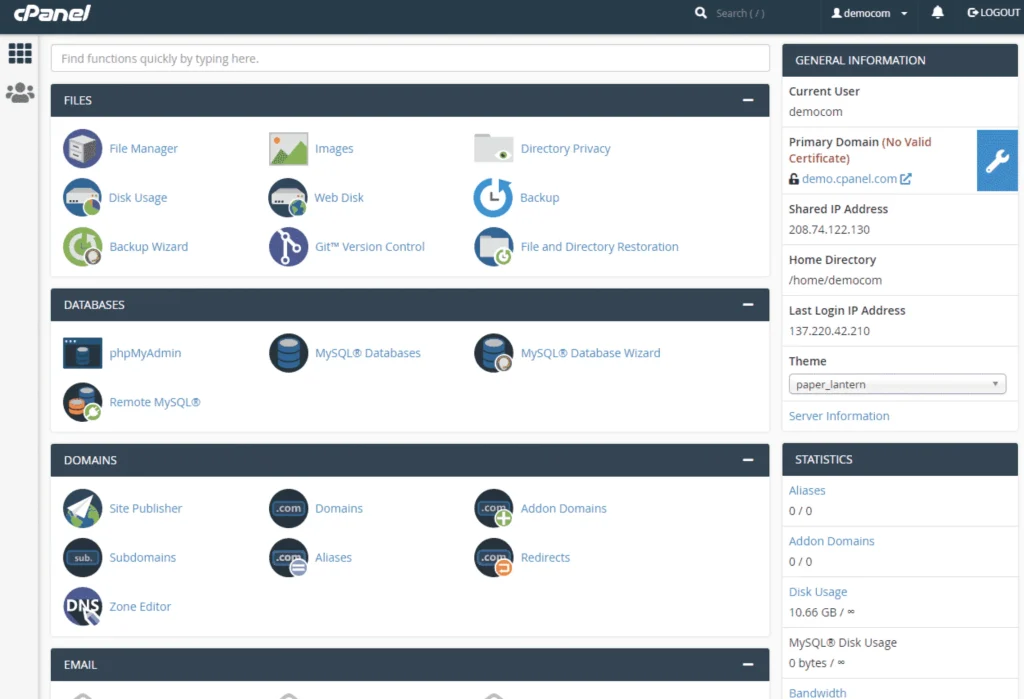
Task: Click the search magnifier icon in header
Action: (x=700, y=12)
